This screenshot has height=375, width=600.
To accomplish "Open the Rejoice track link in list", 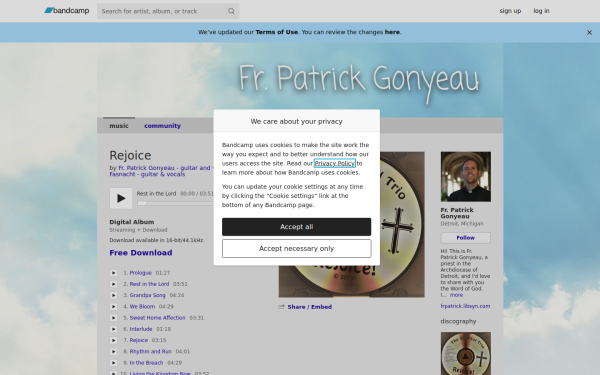I will [139, 340].
